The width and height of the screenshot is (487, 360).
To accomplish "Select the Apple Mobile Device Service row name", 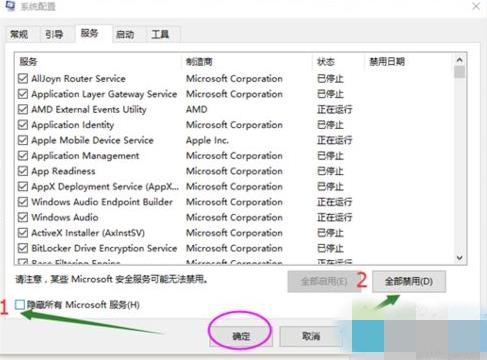I will pos(92,140).
